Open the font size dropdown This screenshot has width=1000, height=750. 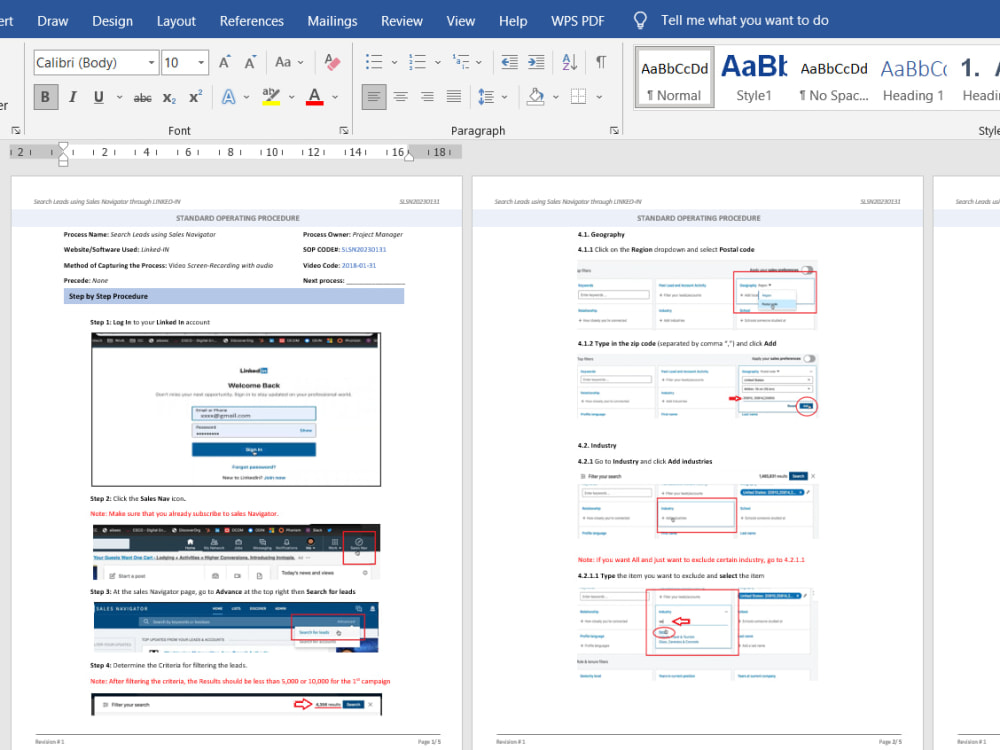[201, 62]
